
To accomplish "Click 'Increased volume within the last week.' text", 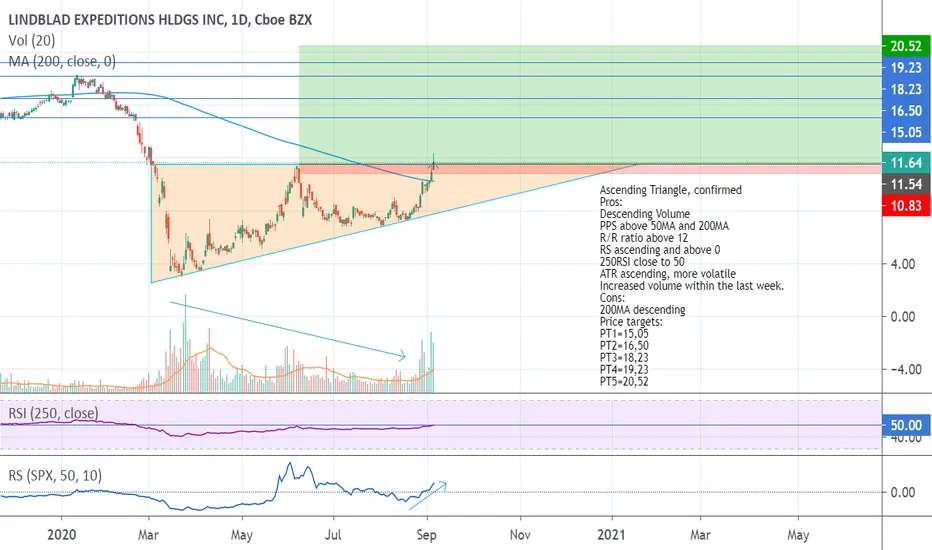I will click(x=692, y=285).
